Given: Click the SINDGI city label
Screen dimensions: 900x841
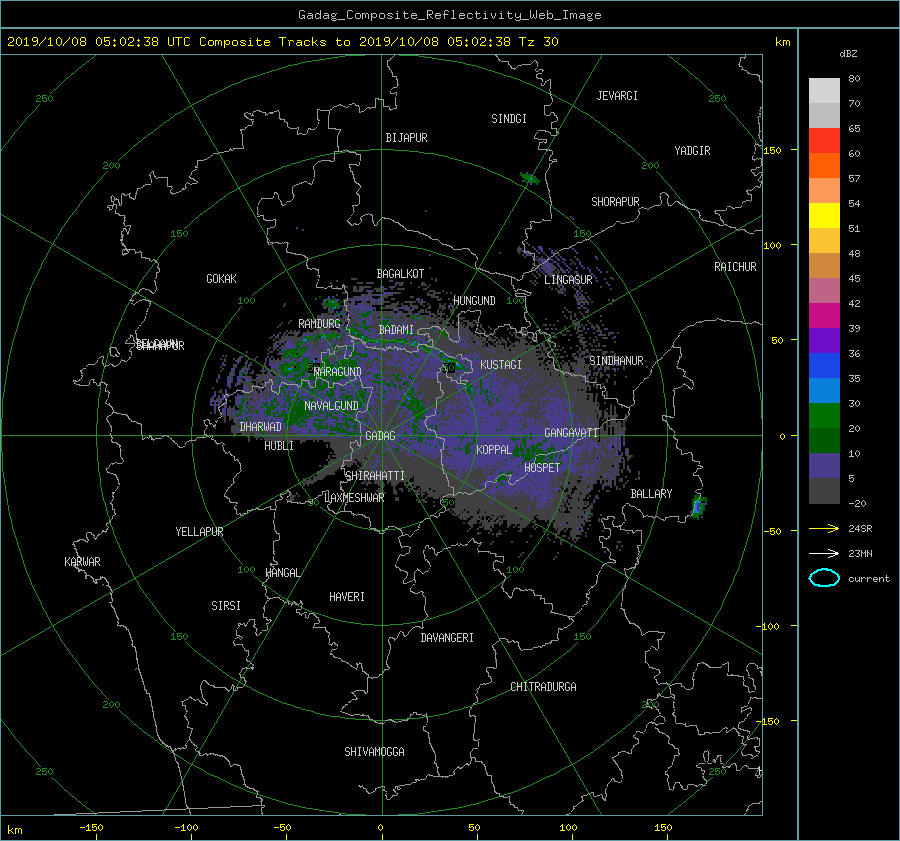Looking at the screenshot, I should click(x=509, y=119).
